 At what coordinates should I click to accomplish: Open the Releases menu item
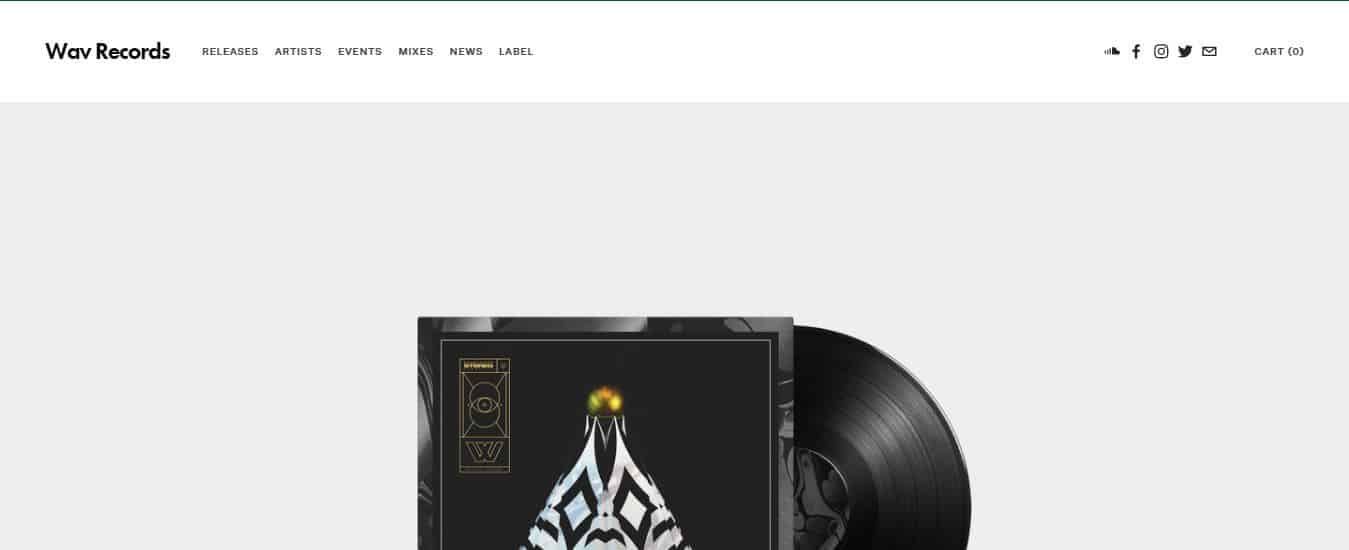coord(230,52)
